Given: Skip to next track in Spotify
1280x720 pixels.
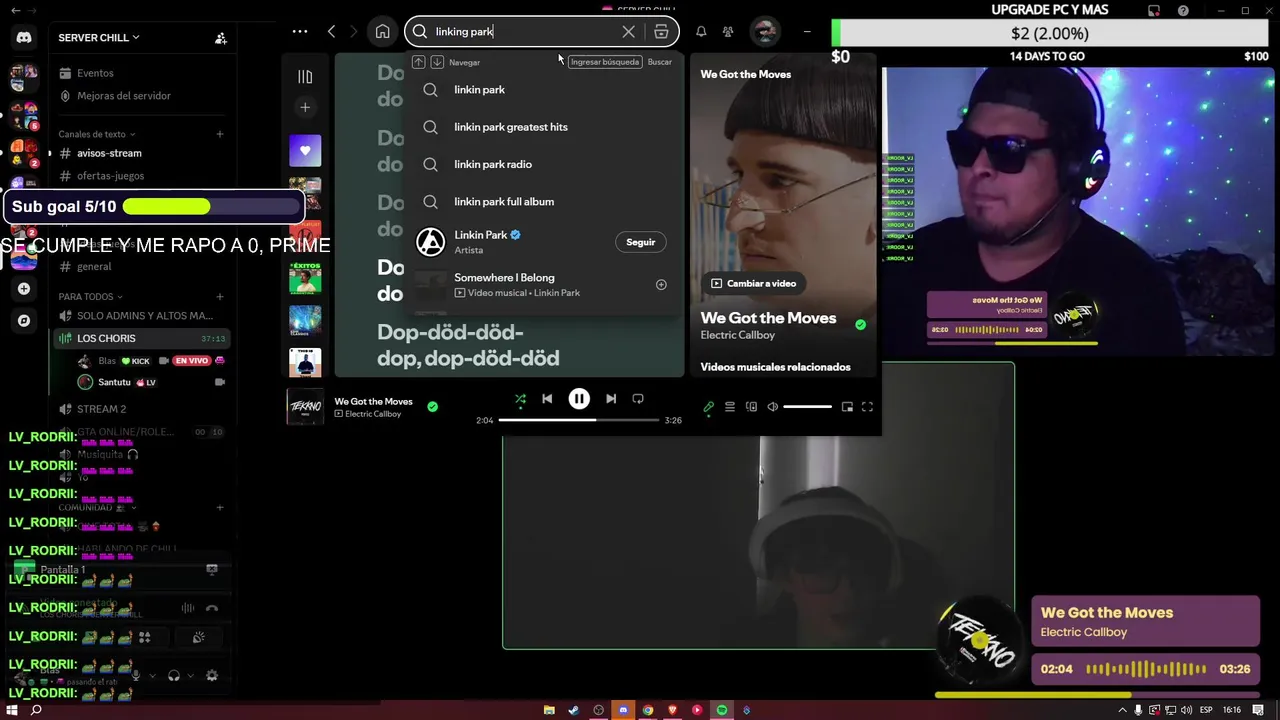Looking at the screenshot, I should coord(611,399).
